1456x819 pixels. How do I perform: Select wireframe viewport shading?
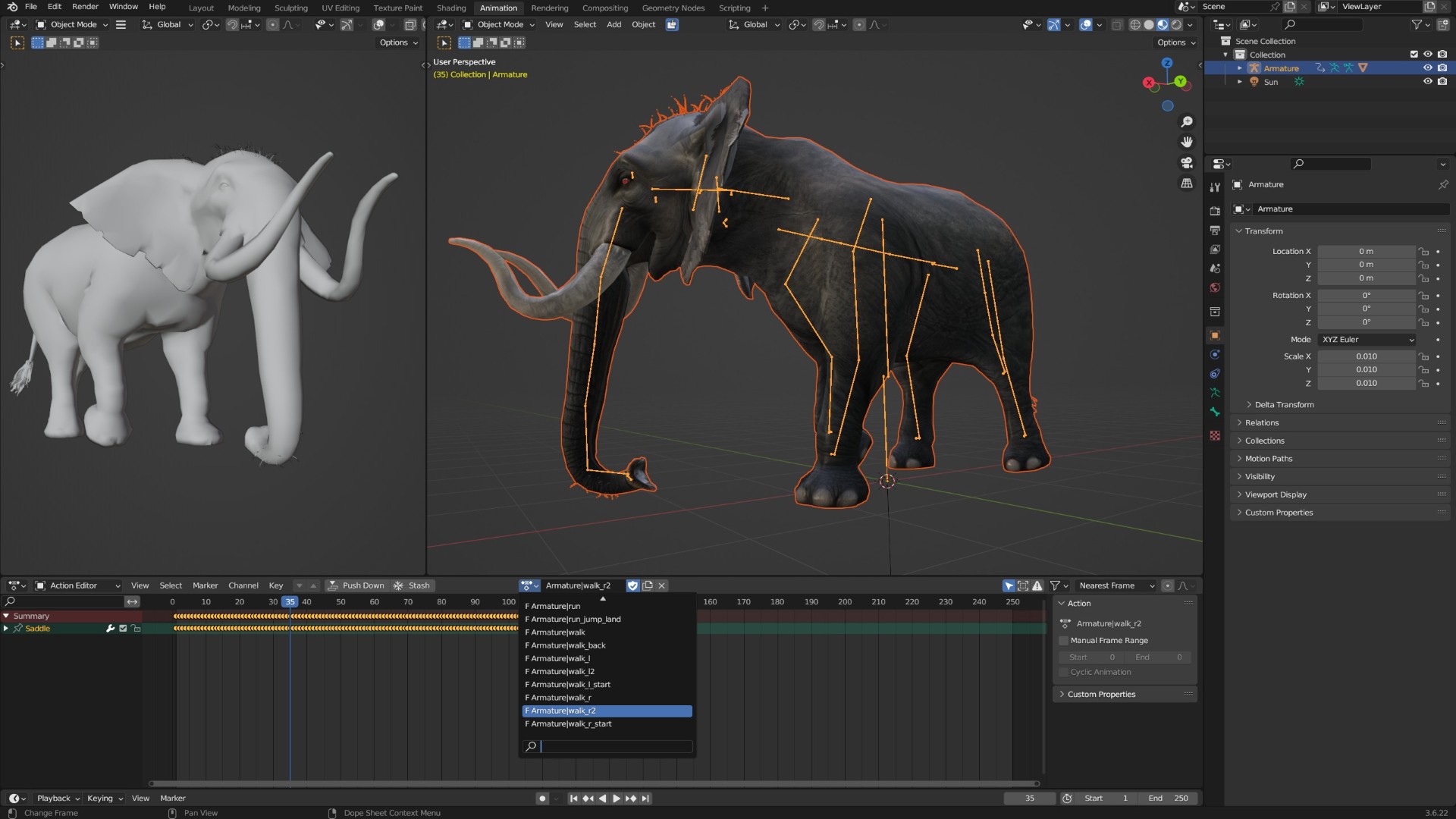[1135, 25]
